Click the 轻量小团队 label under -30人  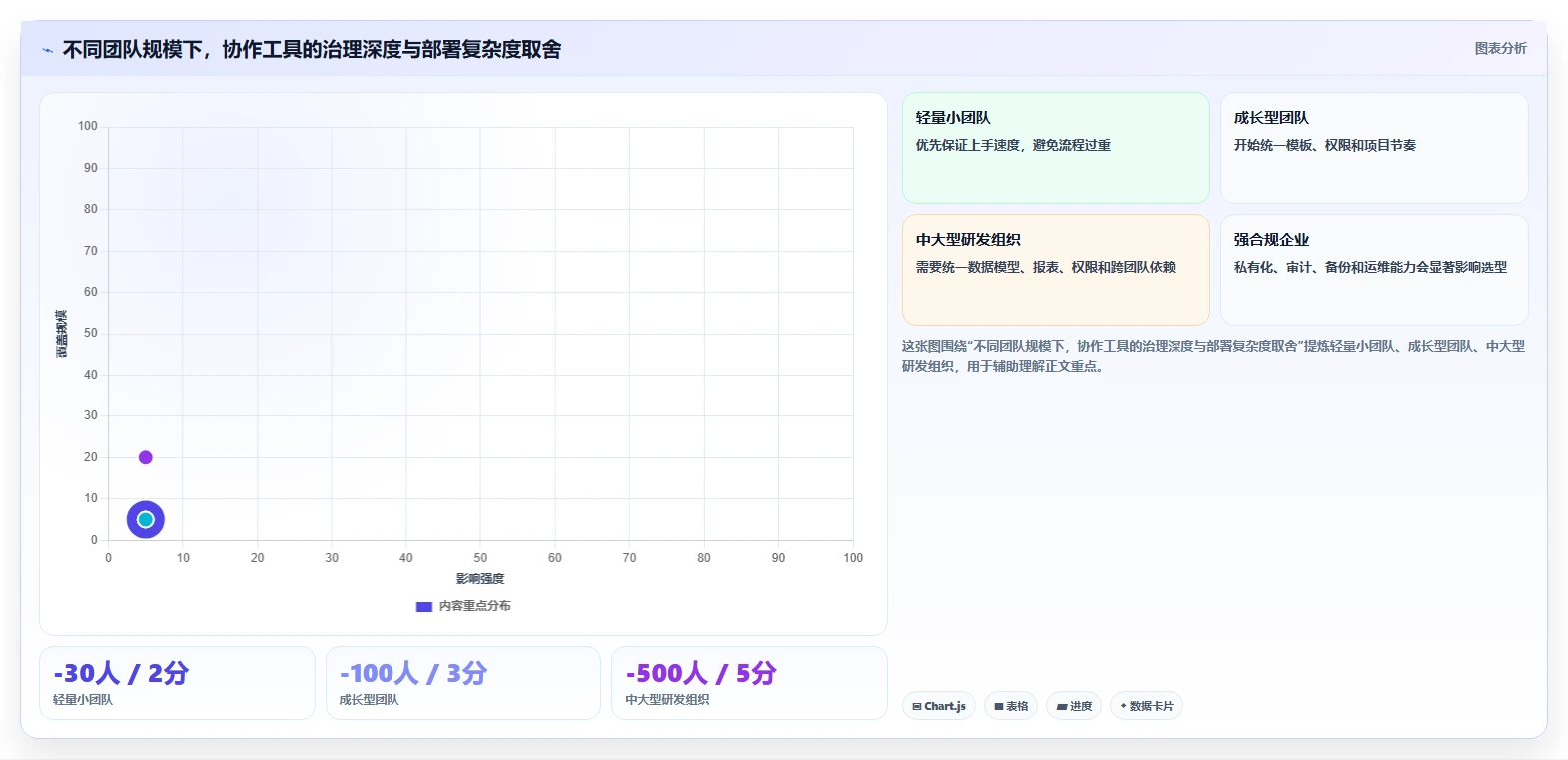point(83,700)
